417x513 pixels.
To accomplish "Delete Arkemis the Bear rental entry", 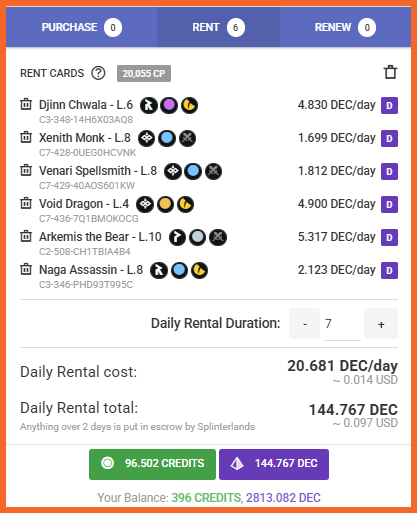I will pos(26,236).
